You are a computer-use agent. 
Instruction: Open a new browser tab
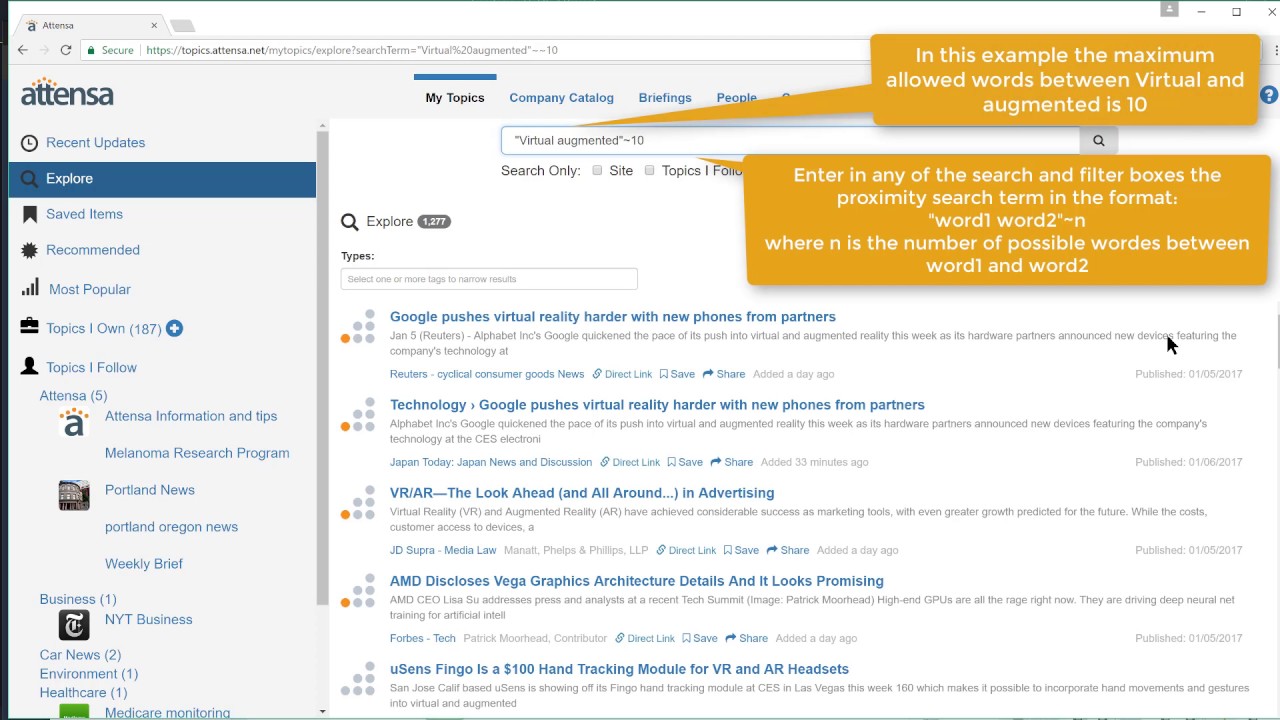point(182,26)
